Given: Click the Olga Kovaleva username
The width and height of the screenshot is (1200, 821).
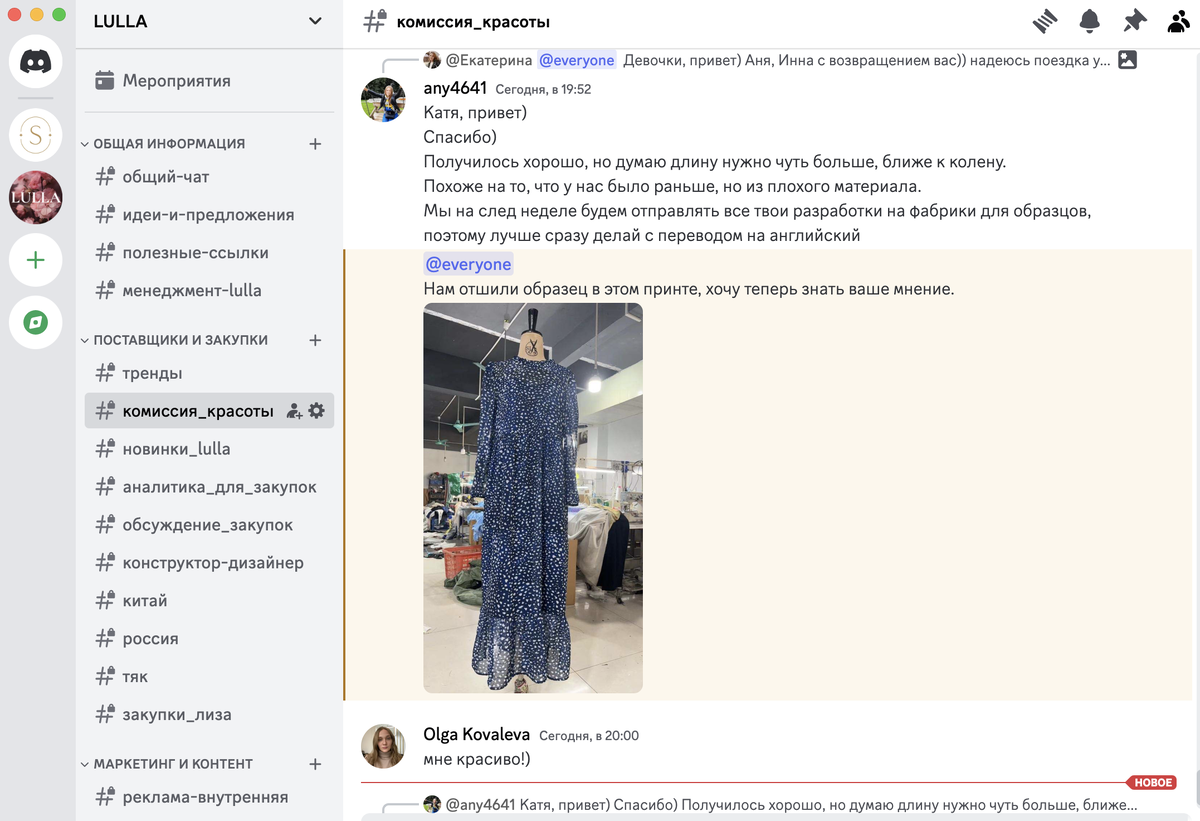Looking at the screenshot, I should (x=477, y=735).
